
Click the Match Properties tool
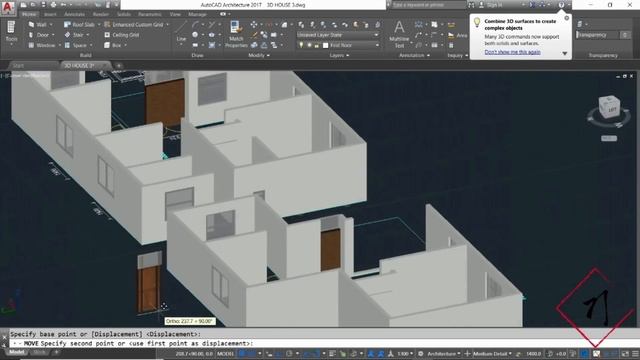(236, 34)
